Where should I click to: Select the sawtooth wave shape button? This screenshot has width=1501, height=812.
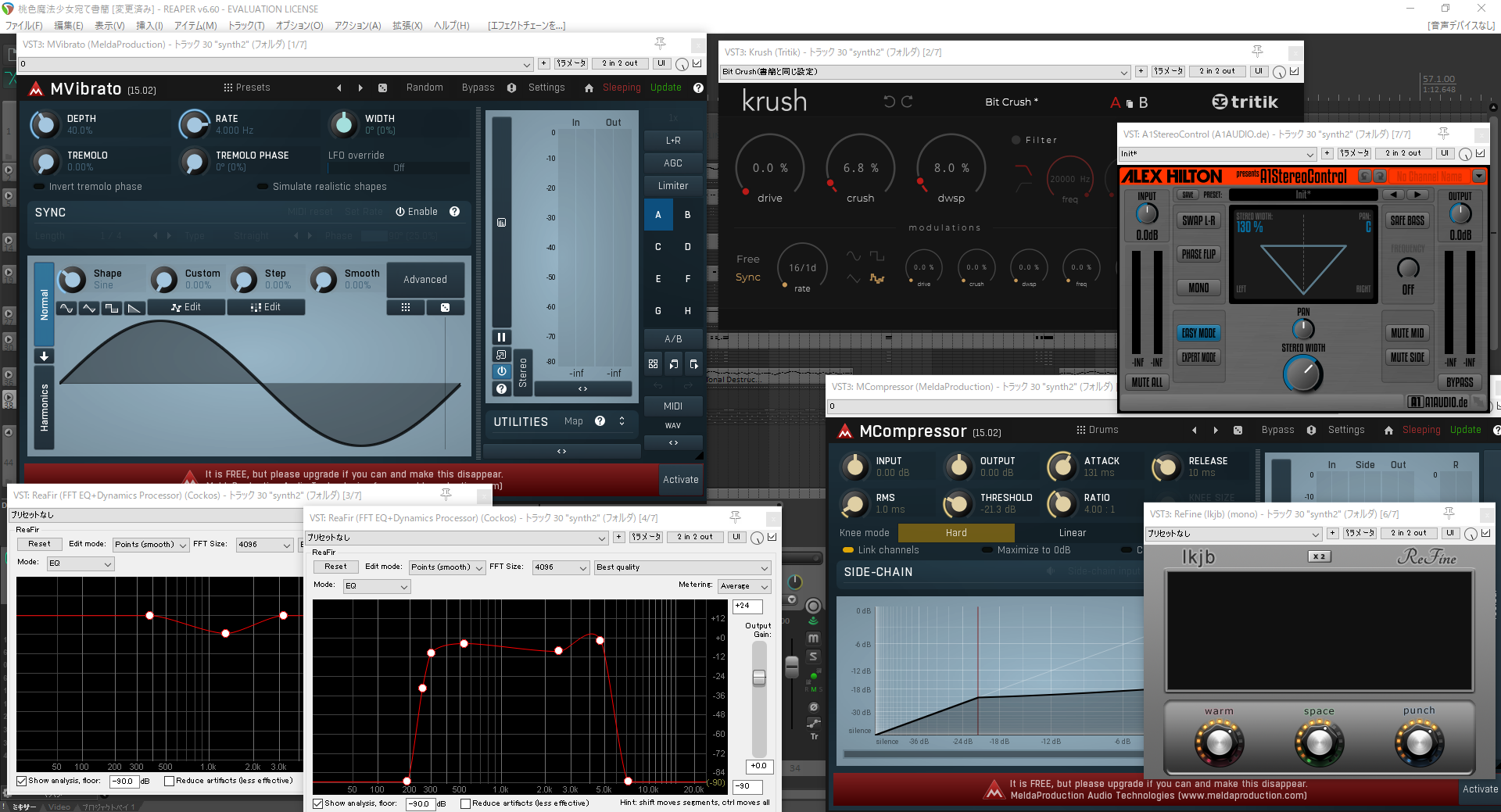(x=134, y=308)
